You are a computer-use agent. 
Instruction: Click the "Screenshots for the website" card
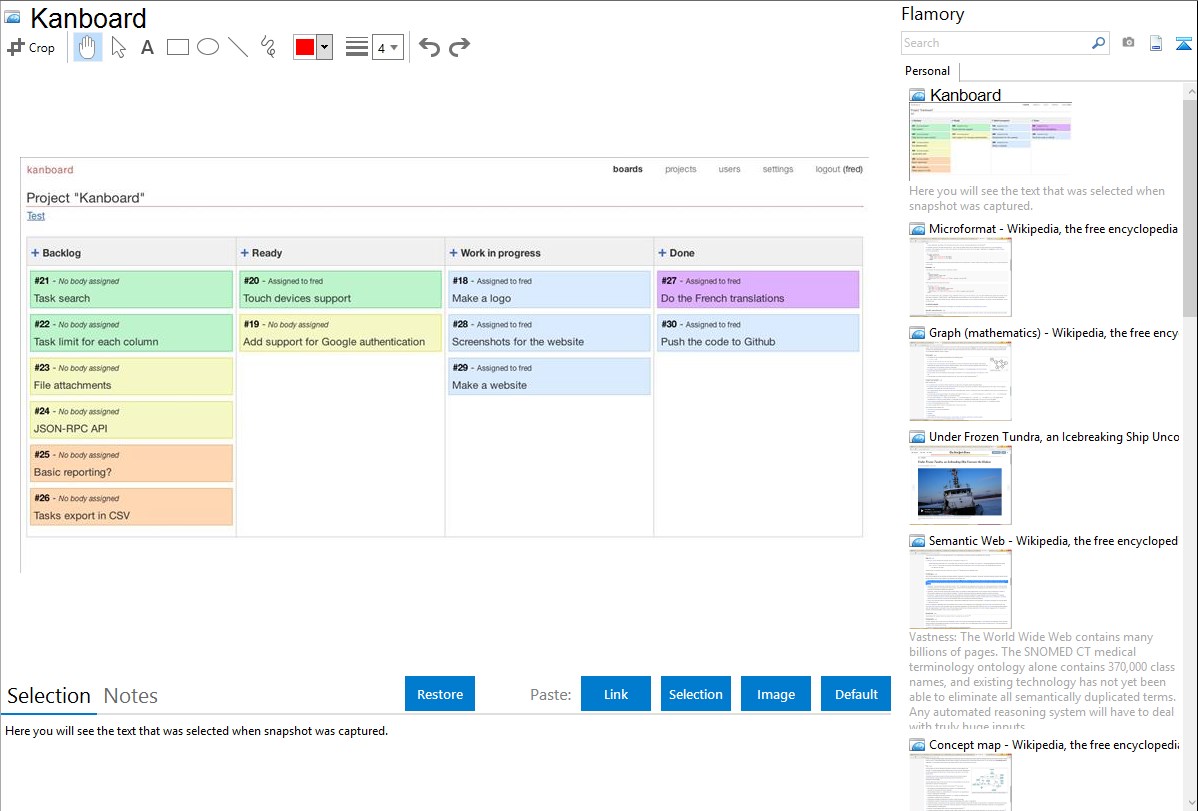coord(549,333)
